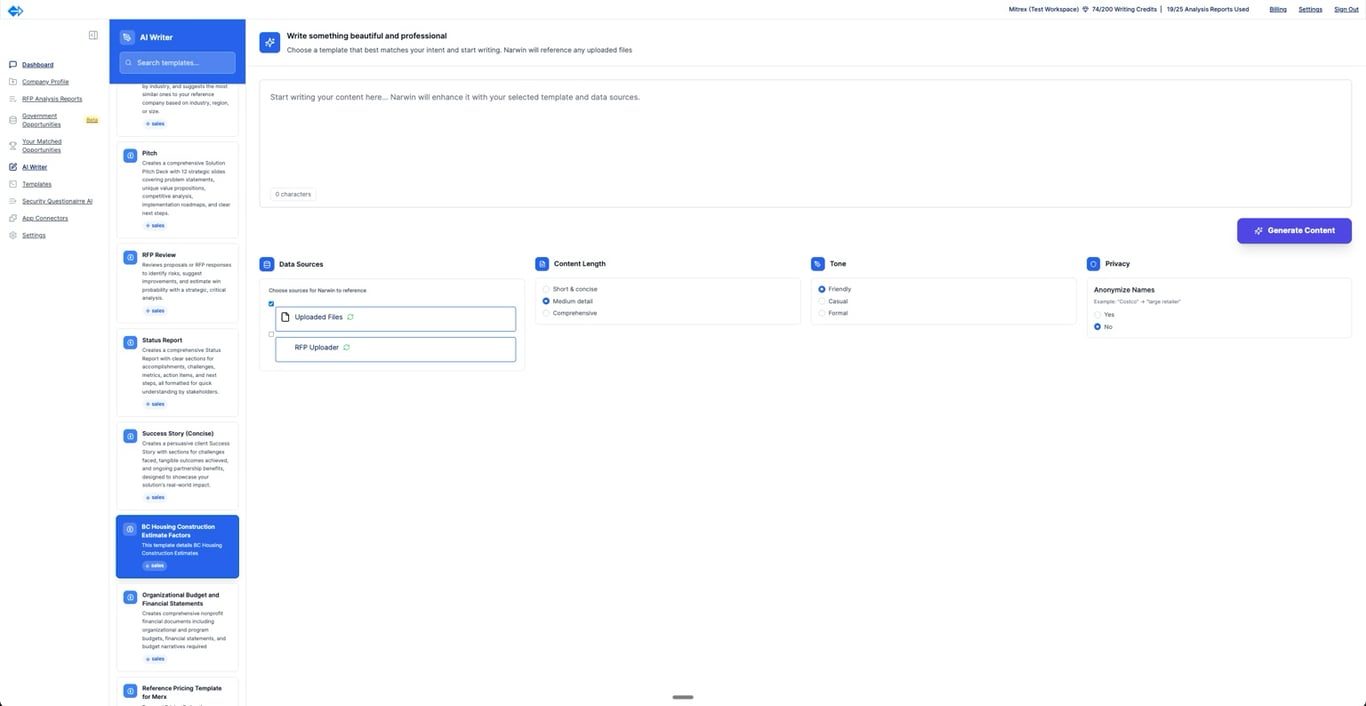Click into the content writing text area
The width and height of the screenshot is (1366, 706).
click(x=805, y=143)
